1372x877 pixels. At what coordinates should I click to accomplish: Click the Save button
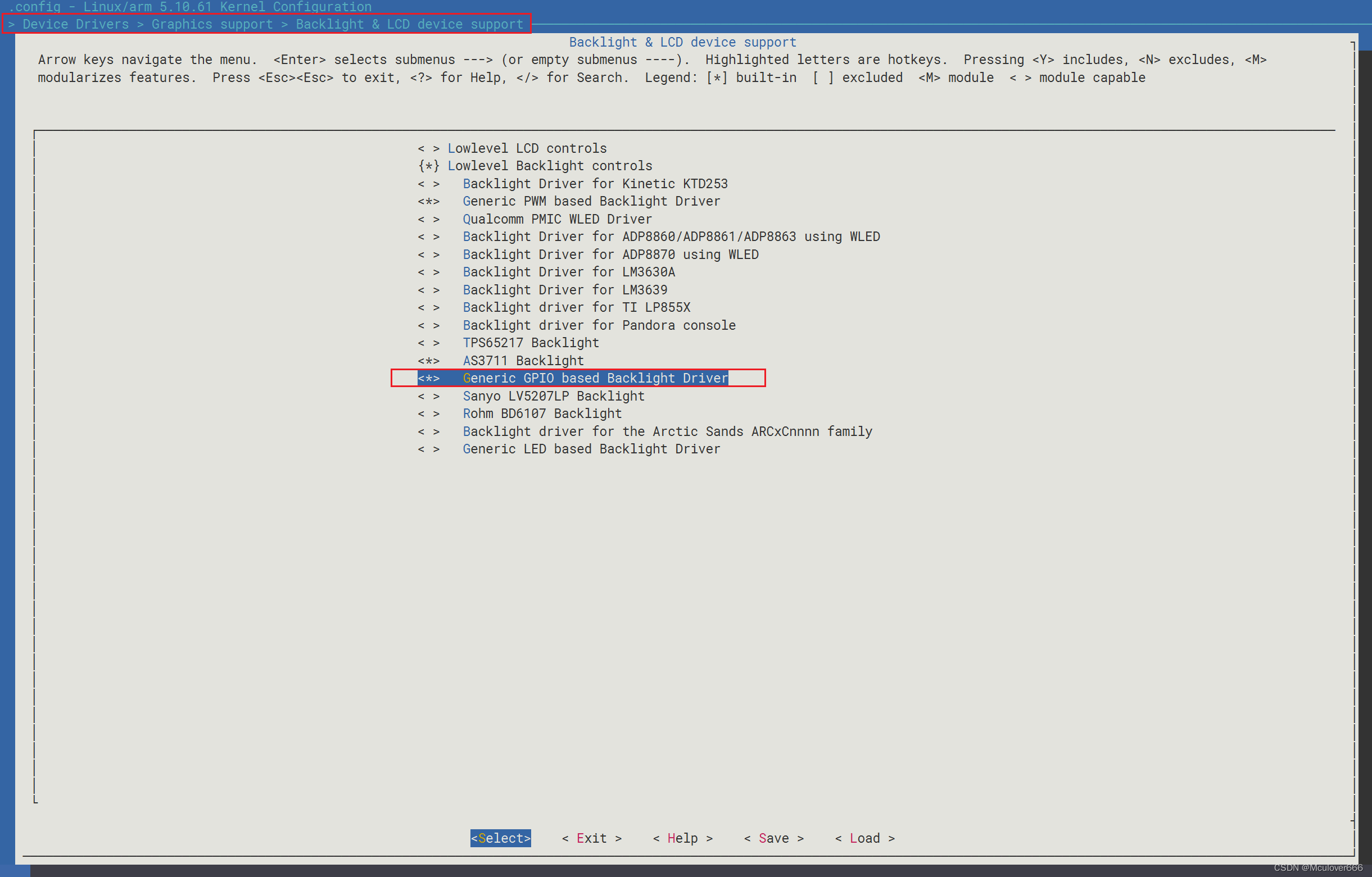click(774, 838)
